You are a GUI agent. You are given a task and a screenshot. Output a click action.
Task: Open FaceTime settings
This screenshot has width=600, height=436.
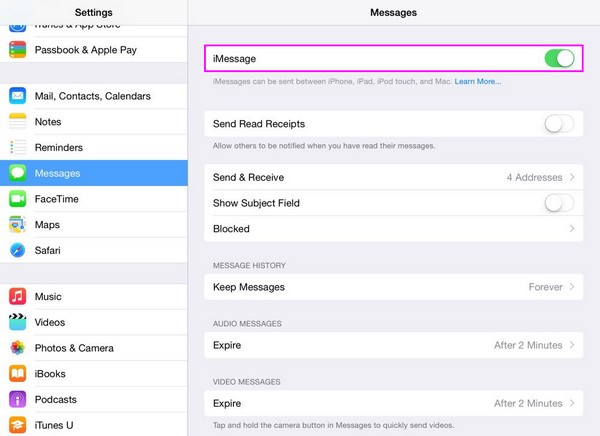pos(94,199)
